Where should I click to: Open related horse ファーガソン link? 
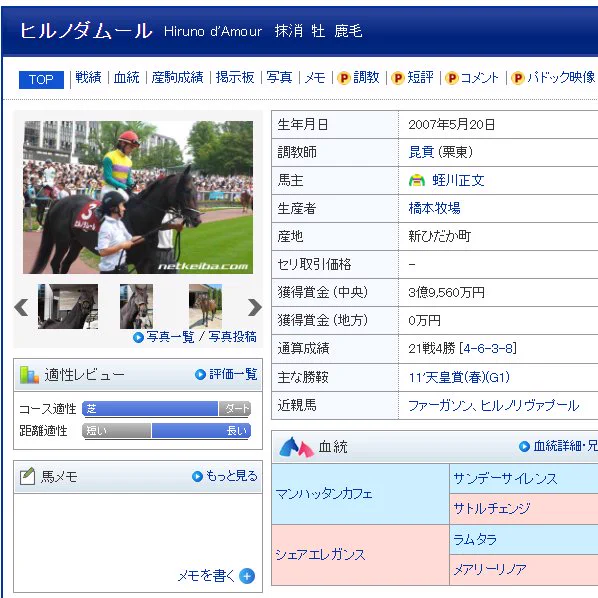tap(440, 405)
